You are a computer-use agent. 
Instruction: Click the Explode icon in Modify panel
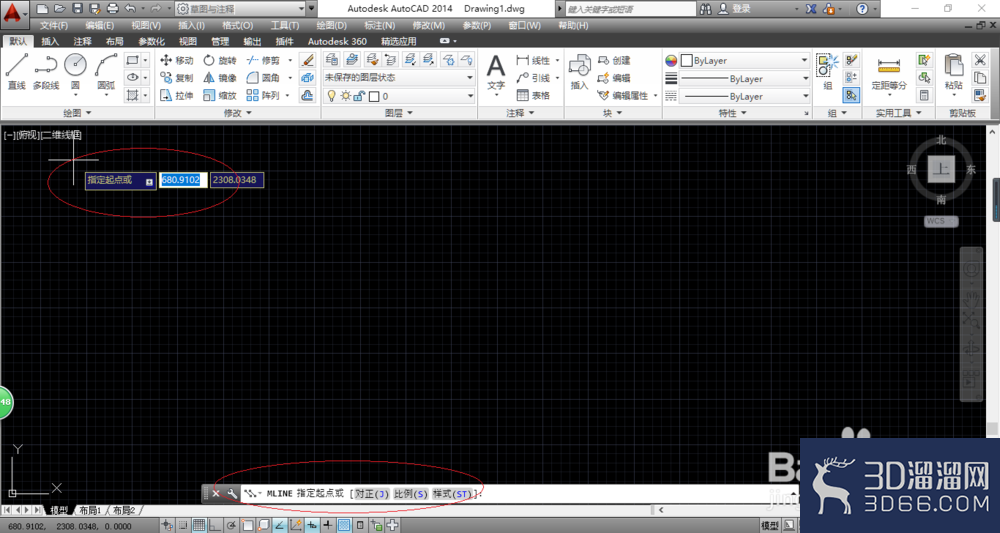tap(307, 78)
